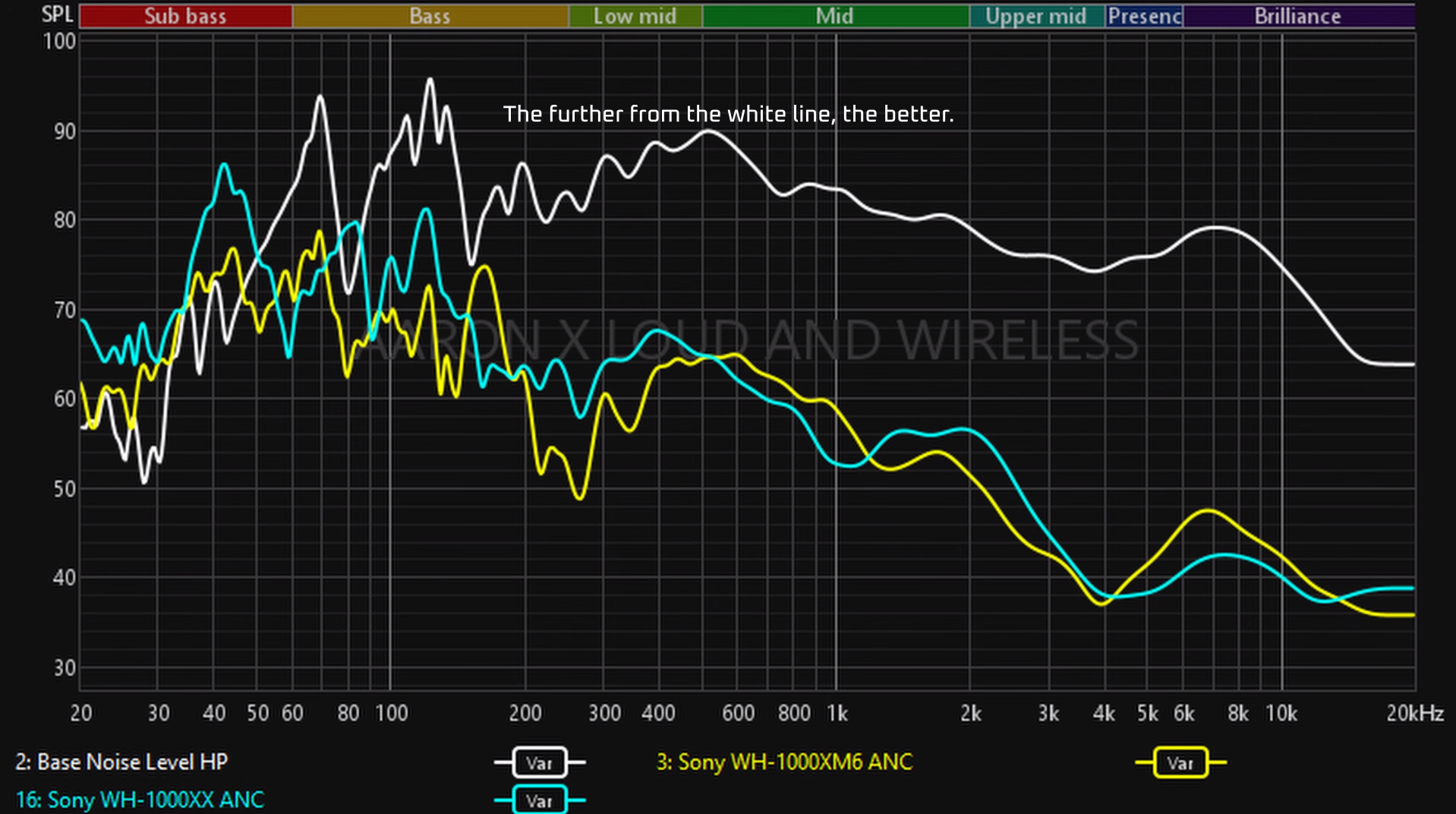The image size is (1456, 814).
Task: Click the 6k tick on the frequency axis
Action: click(x=1184, y=713)
